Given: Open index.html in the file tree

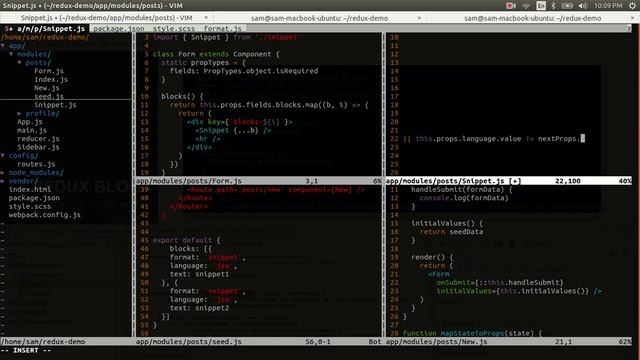Looking at the screenshot, I should pyautogui.click(x=30, y=189).
